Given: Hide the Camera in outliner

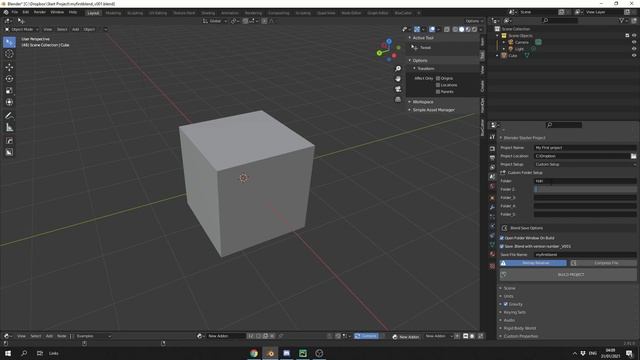Looking at the screenshot, I should click(x=634, y=42).
